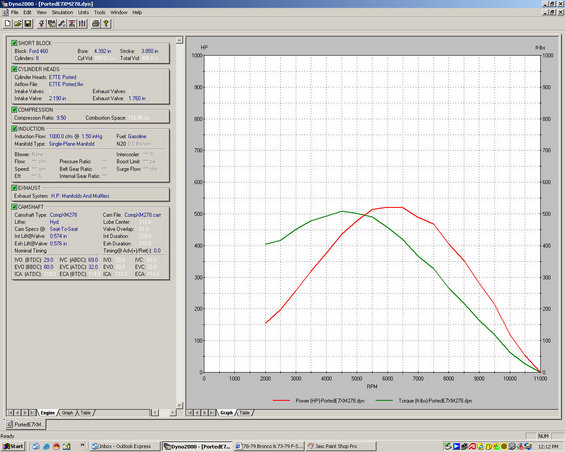Switch right pane to Table tab
This screenshot has height=452, width=565.
click(x=245, y=413)
